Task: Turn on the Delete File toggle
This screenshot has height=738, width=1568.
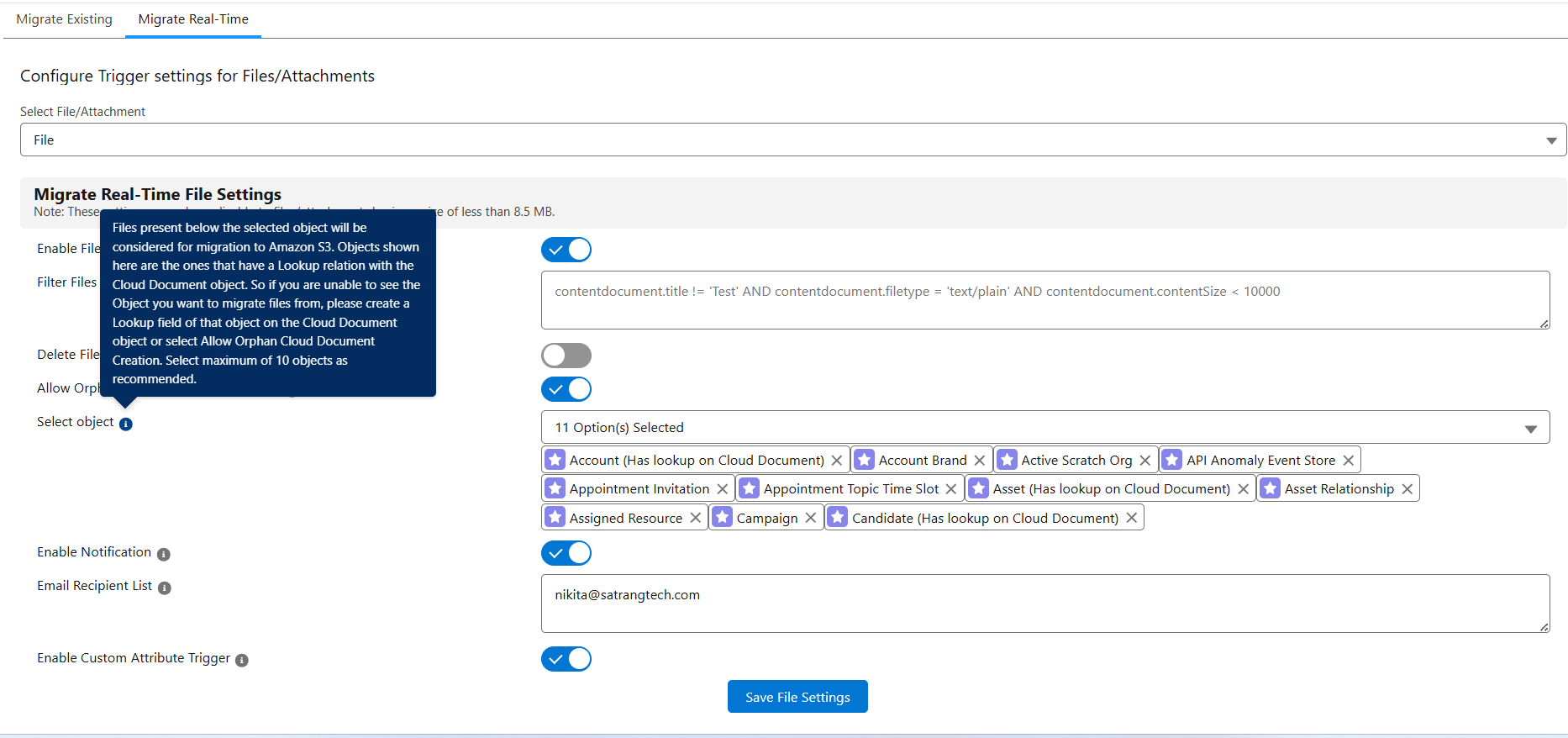Action: pos(566,356)
